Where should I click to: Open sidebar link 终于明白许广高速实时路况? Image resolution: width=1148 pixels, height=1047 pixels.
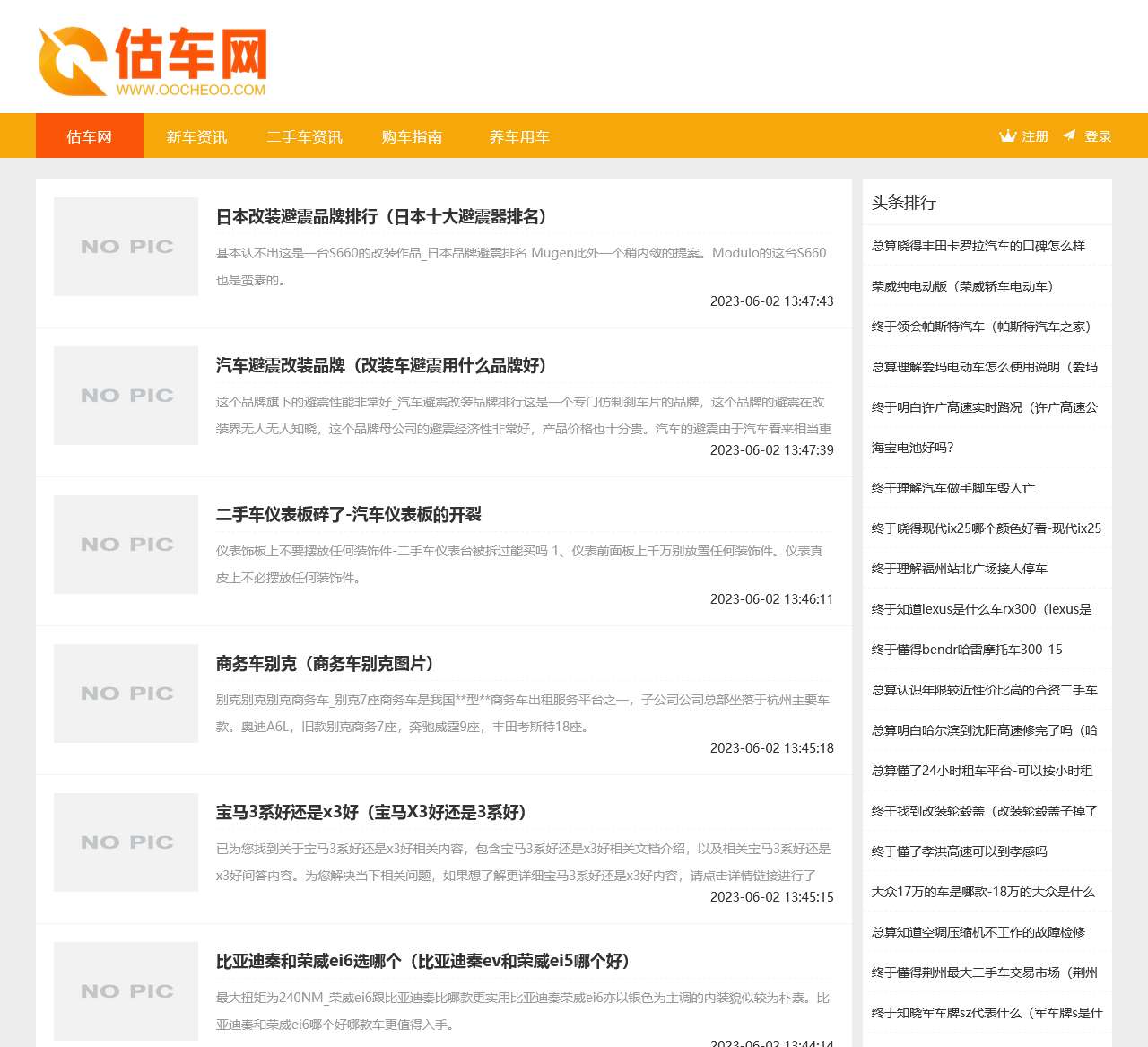(x=985, y=407)
